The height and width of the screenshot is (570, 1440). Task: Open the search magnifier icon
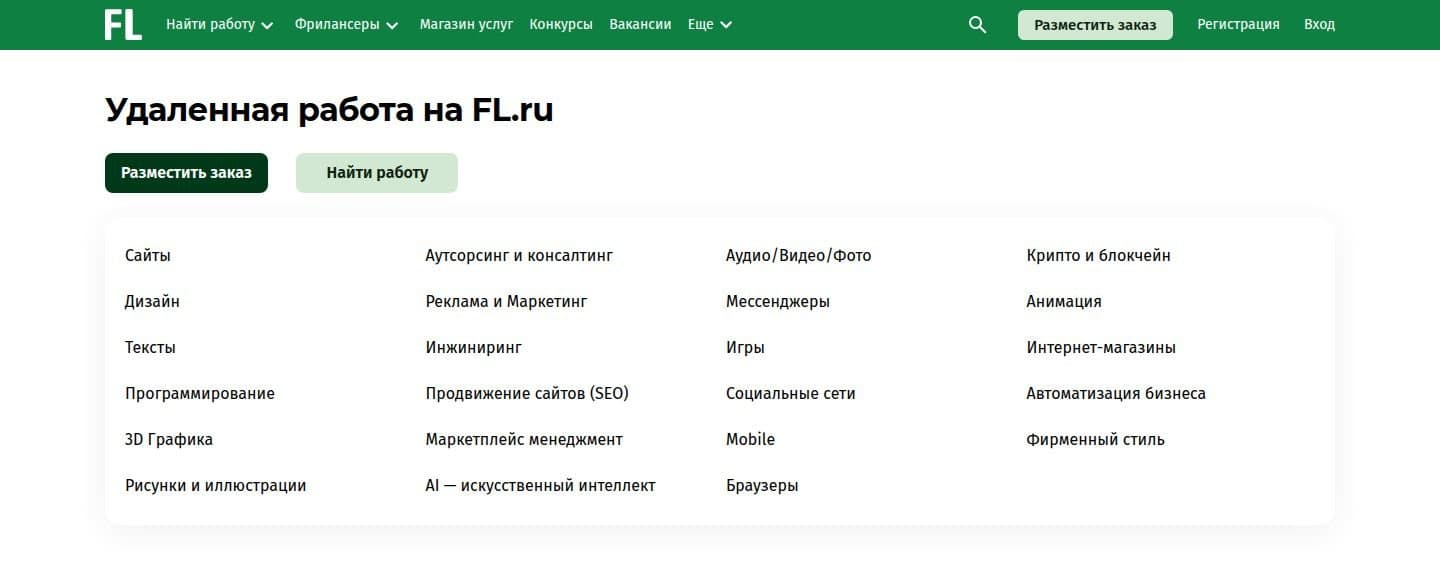(x=977, y=25)
